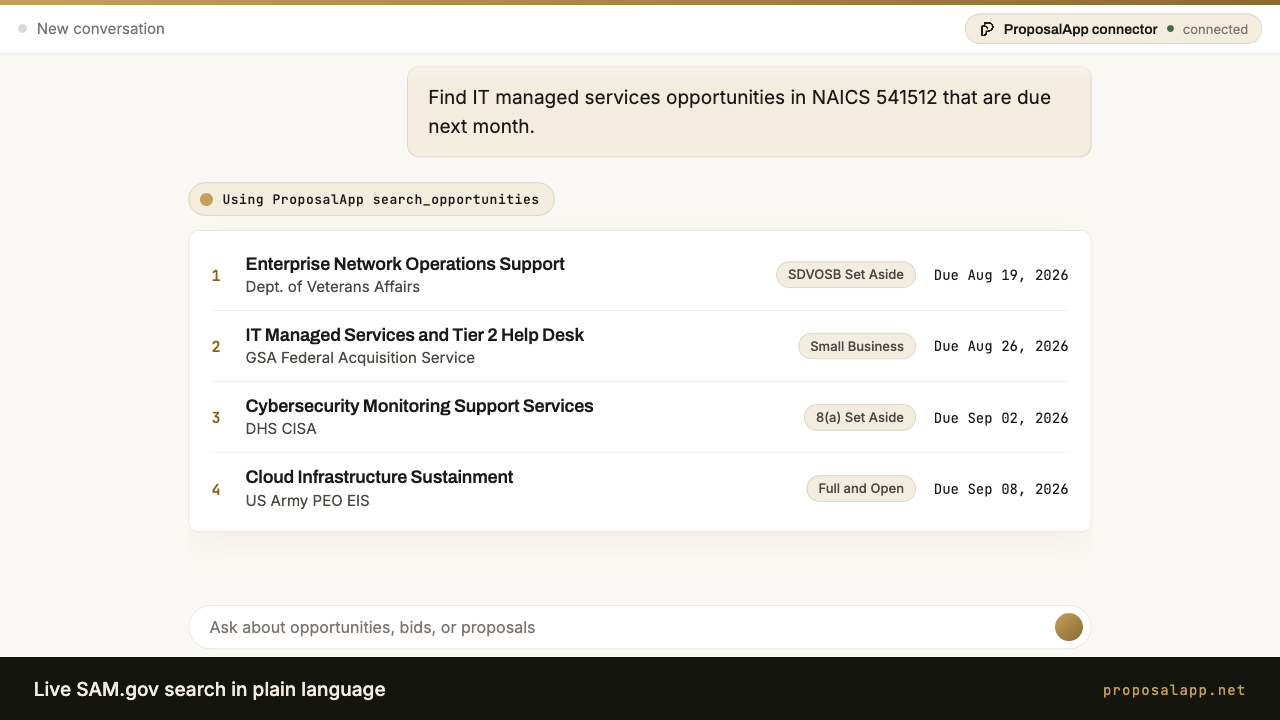Click the Due Aug 26, 2026 date
The image size is (1280, 720).
pos(1001,346)
